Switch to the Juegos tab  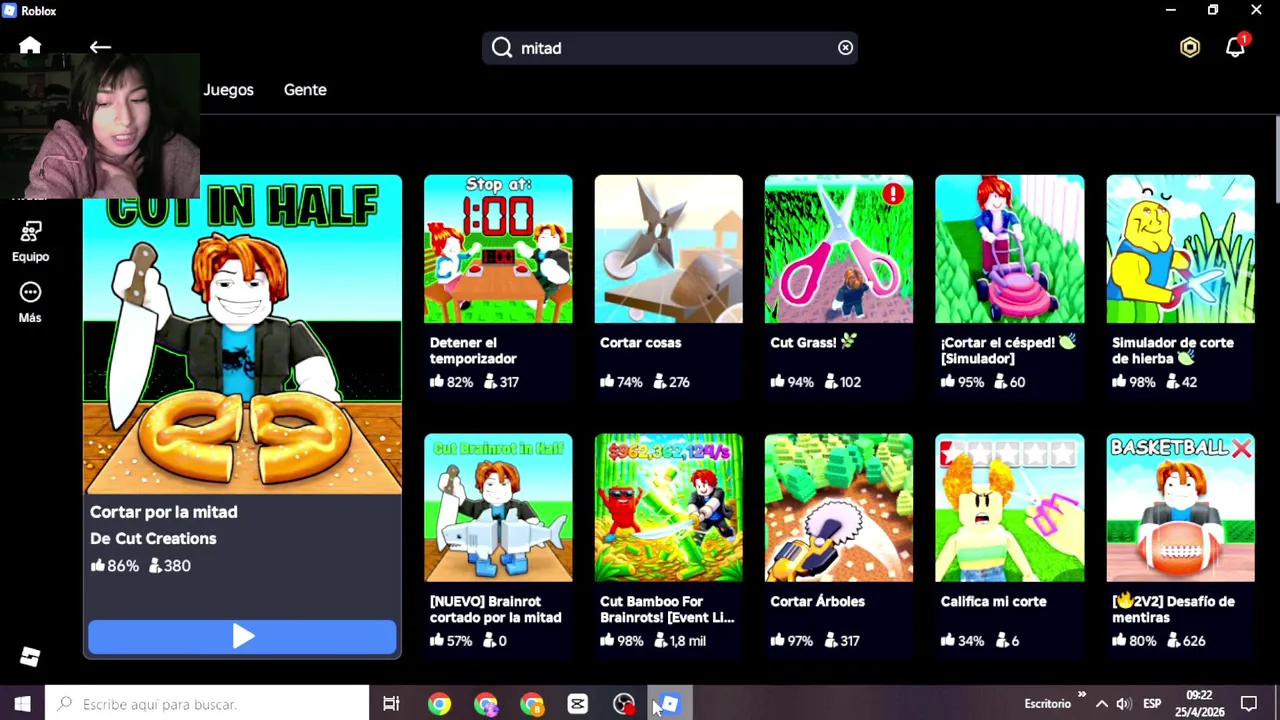click(x=228, y=90)
